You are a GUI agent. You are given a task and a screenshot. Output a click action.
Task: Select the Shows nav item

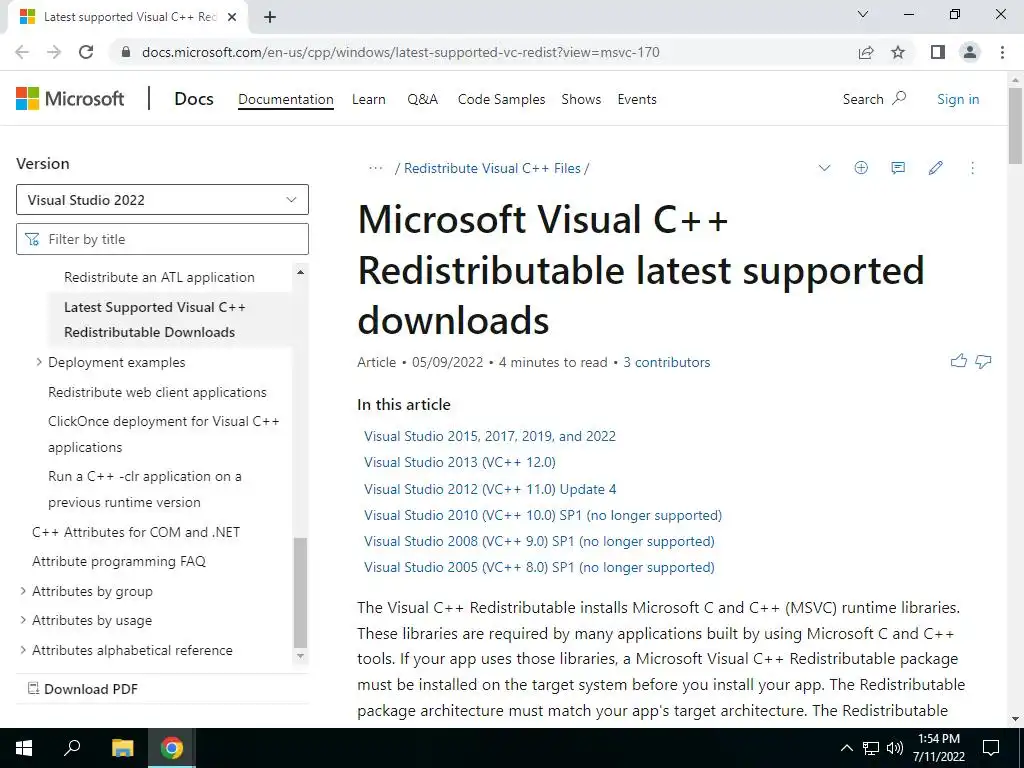581,99
